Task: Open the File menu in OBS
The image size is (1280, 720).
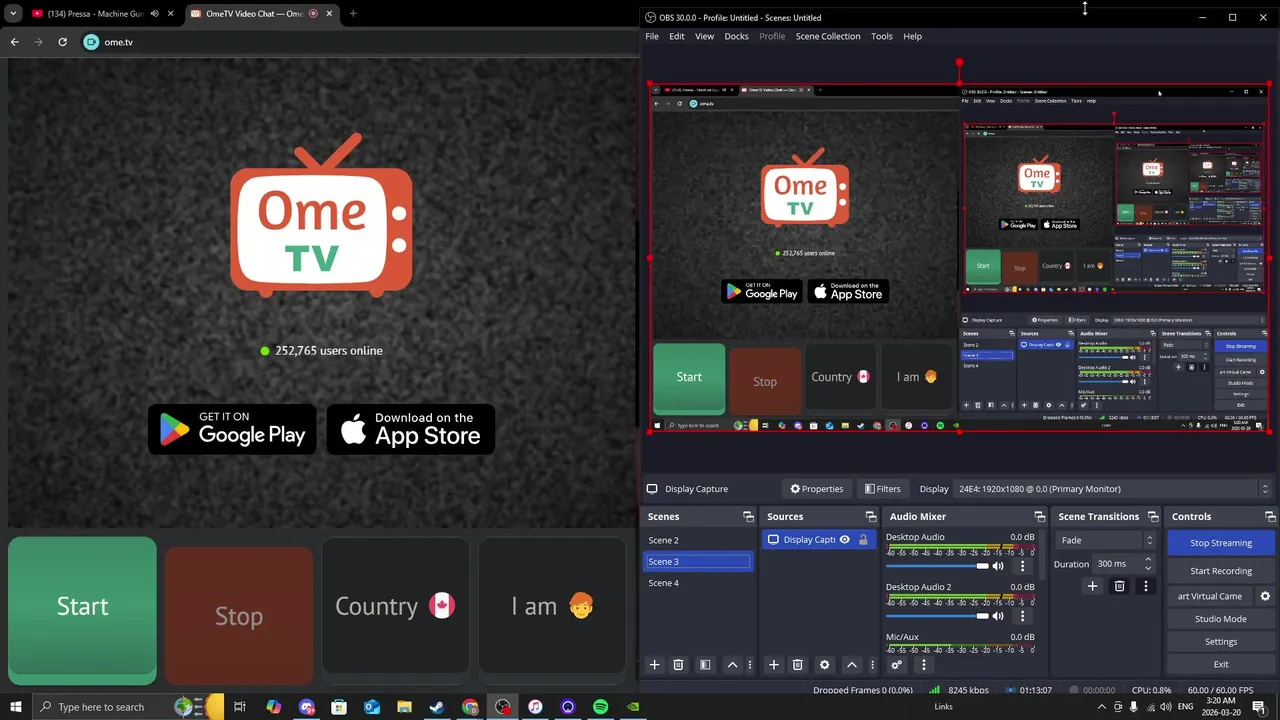Action: (x=652, y=36)
